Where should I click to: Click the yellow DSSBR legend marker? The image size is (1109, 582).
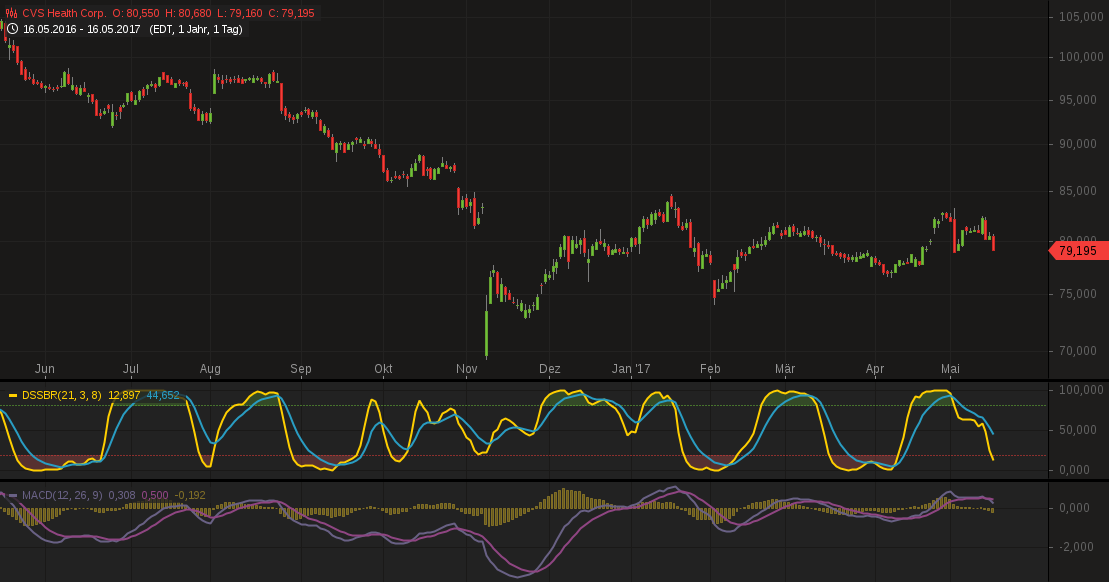(12, 395)
